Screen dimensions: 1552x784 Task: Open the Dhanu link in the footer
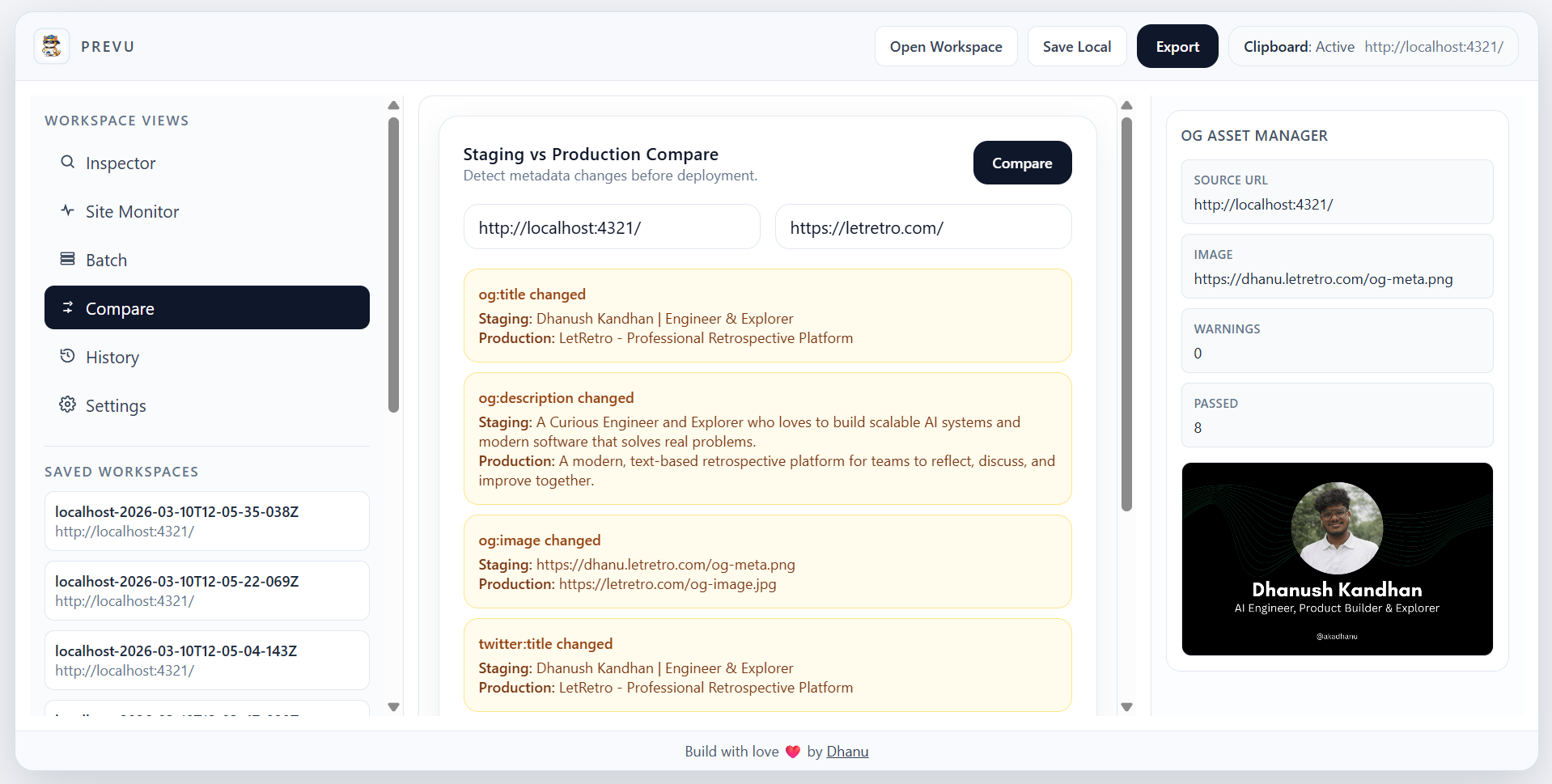846,751
